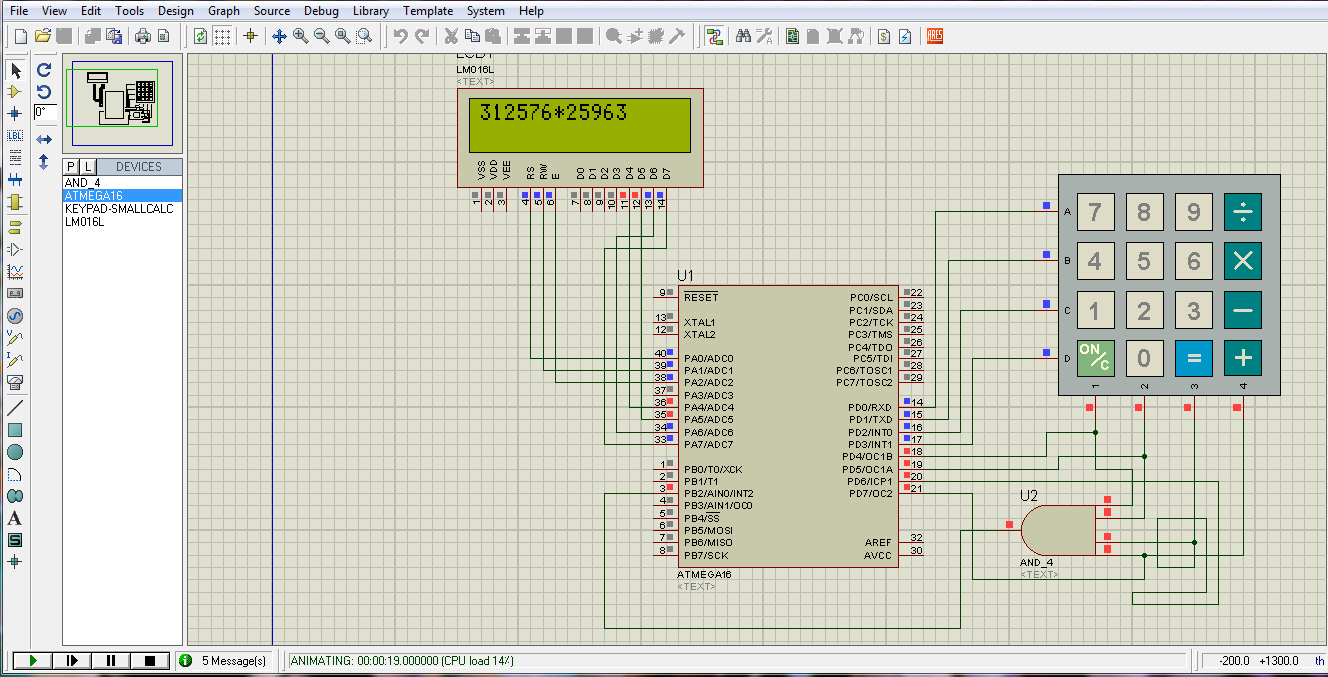Select the 2D Arc graphics tool
This screenshot has height=677, width=1328.
15,474
